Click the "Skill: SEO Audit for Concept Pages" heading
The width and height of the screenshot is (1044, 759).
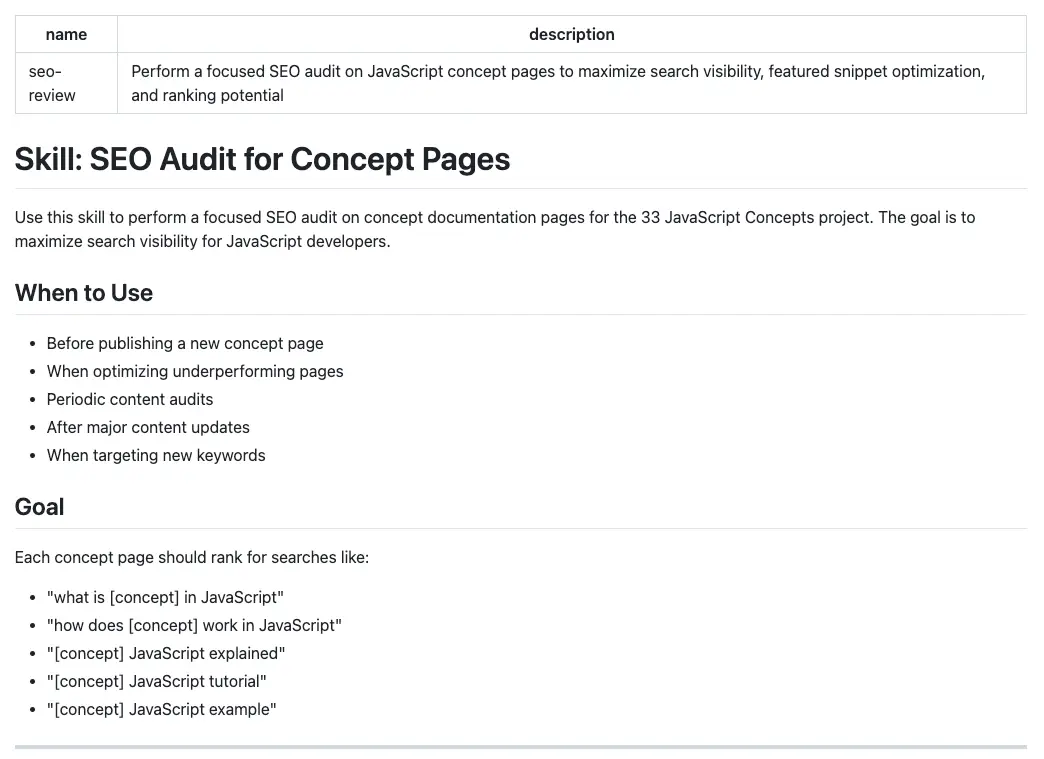tap(262, 159)
